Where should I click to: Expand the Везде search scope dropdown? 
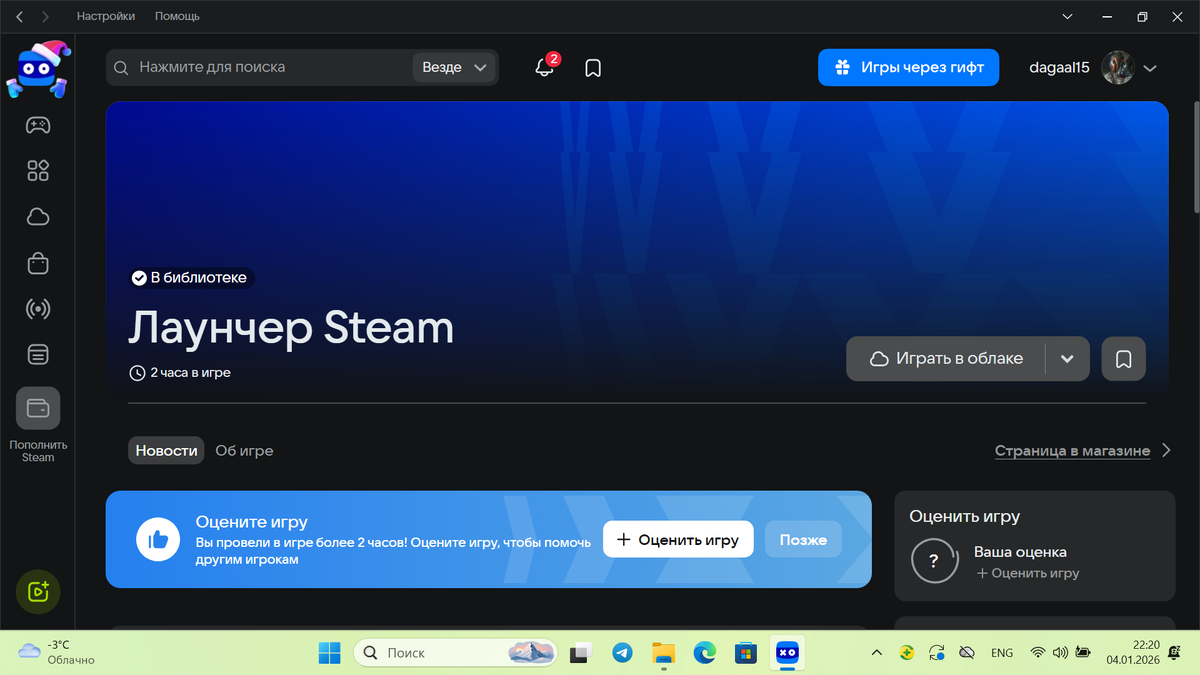(454, 67)
